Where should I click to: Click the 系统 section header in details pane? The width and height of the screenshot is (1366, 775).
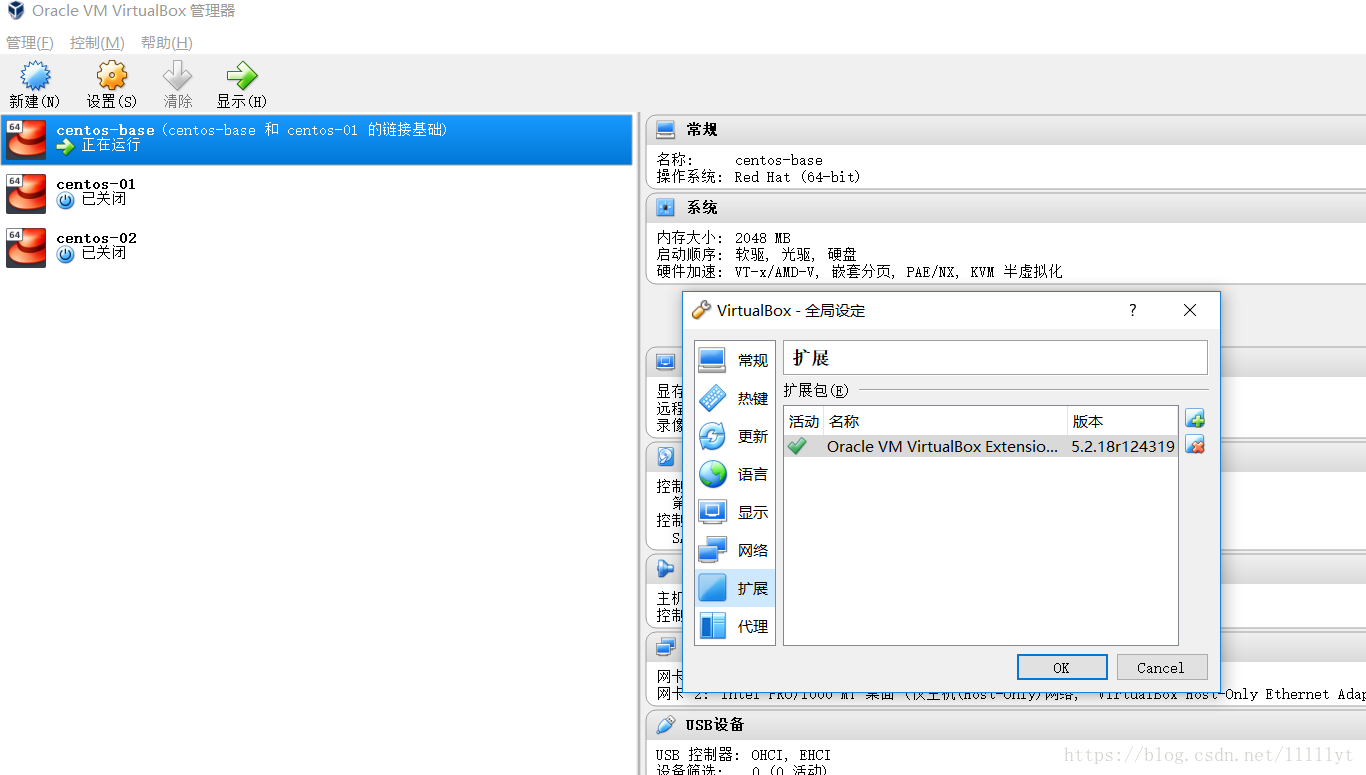coord(1006,208)
